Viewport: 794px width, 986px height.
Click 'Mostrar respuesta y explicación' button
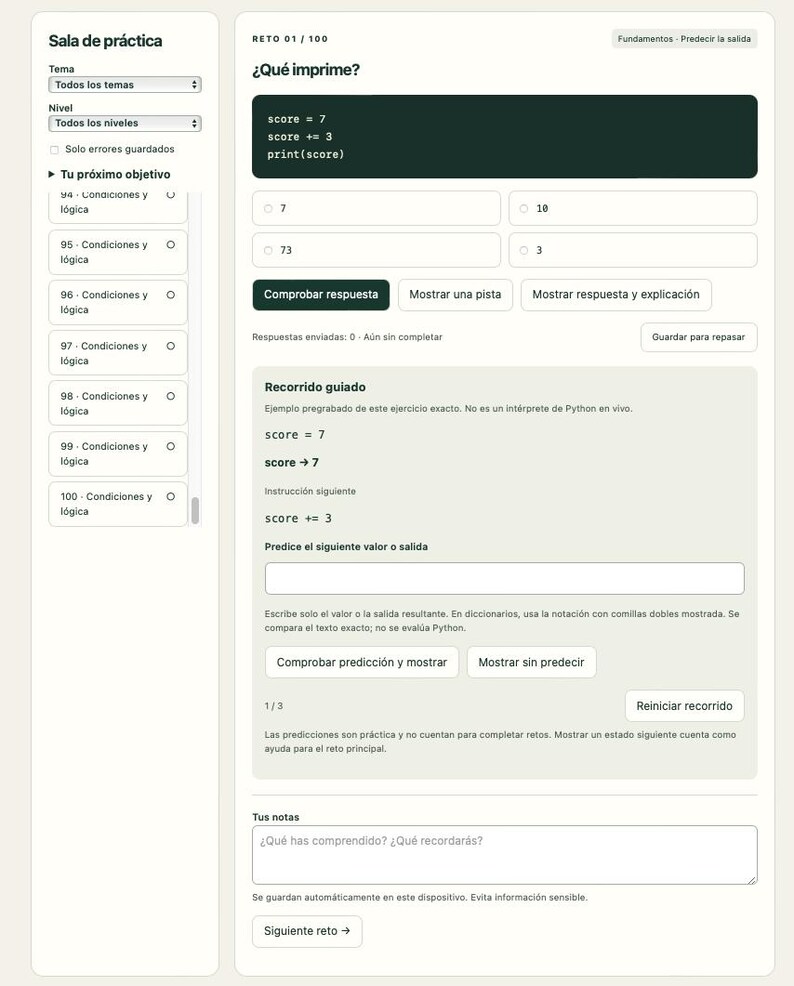click(615, 295)
